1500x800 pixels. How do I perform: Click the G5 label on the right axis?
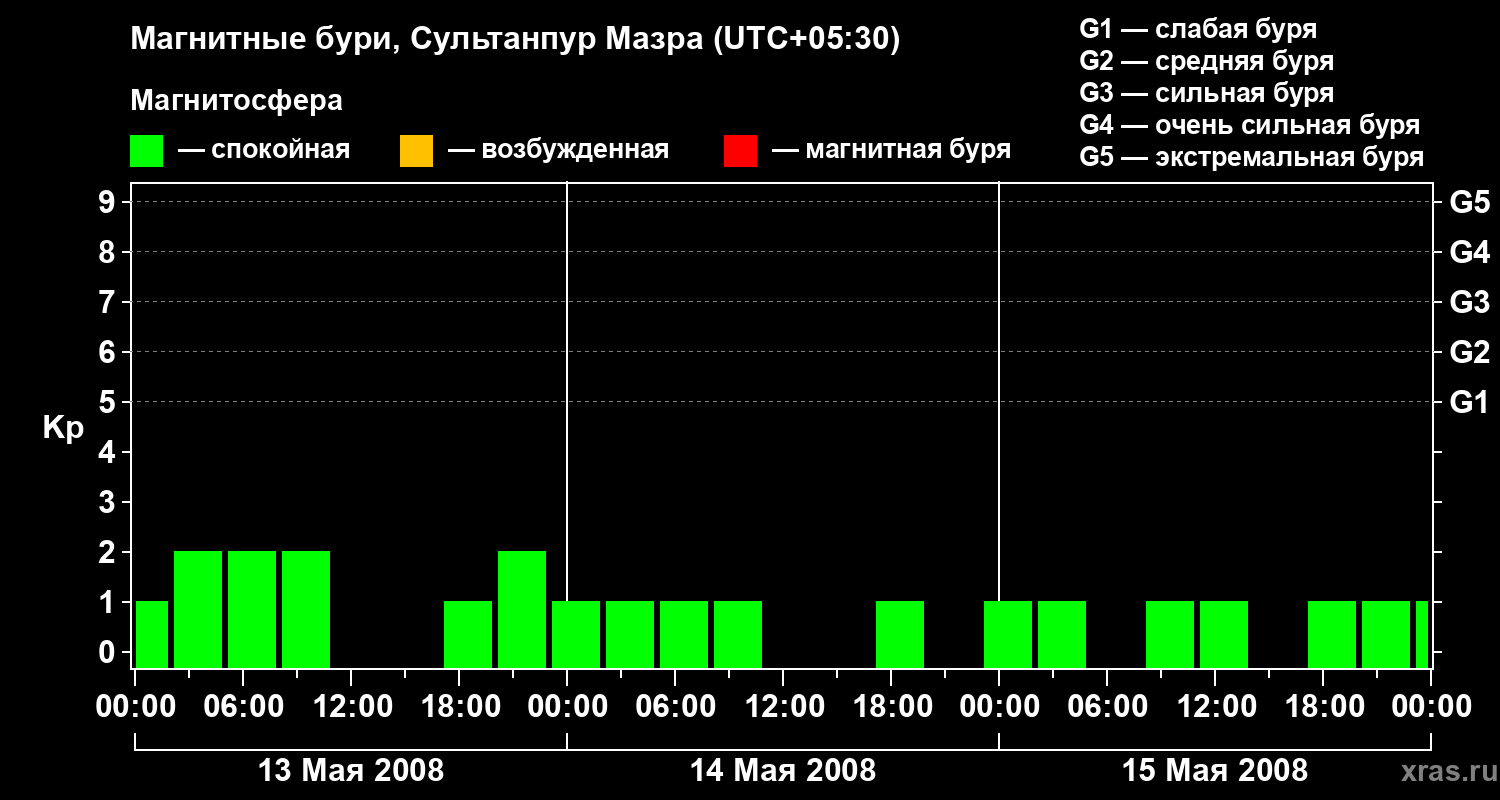point(1469,203)
